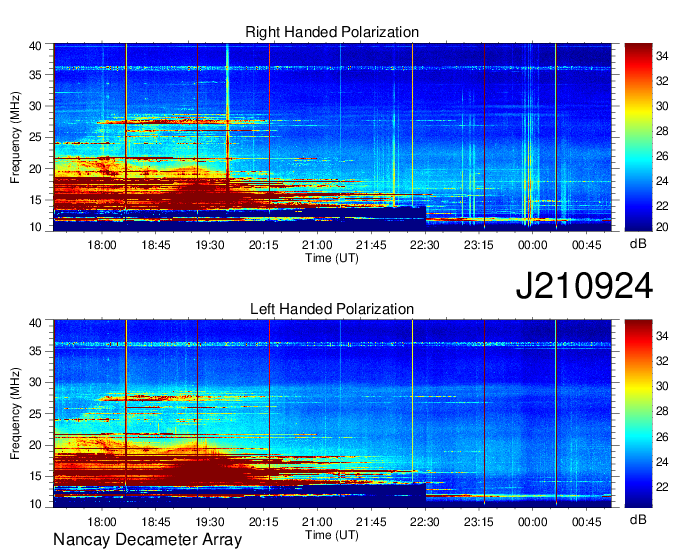Image resolution: width=680 pixels, height=552 pixels.
Task: Click the Left Handed Polarization title
Action: pos(332,309)
